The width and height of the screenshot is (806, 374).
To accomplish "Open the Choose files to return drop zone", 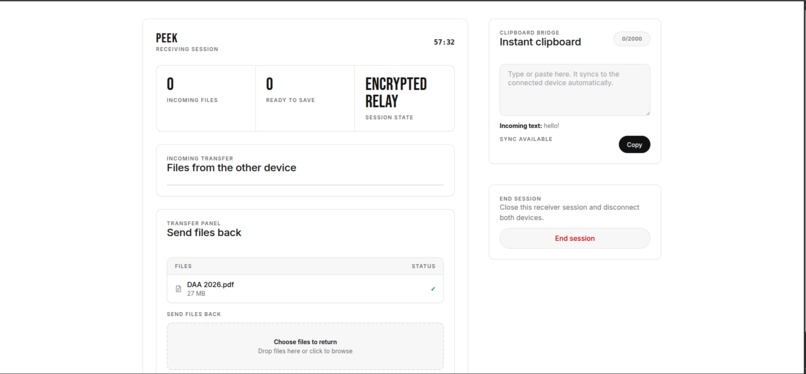I will coord(305,346).
